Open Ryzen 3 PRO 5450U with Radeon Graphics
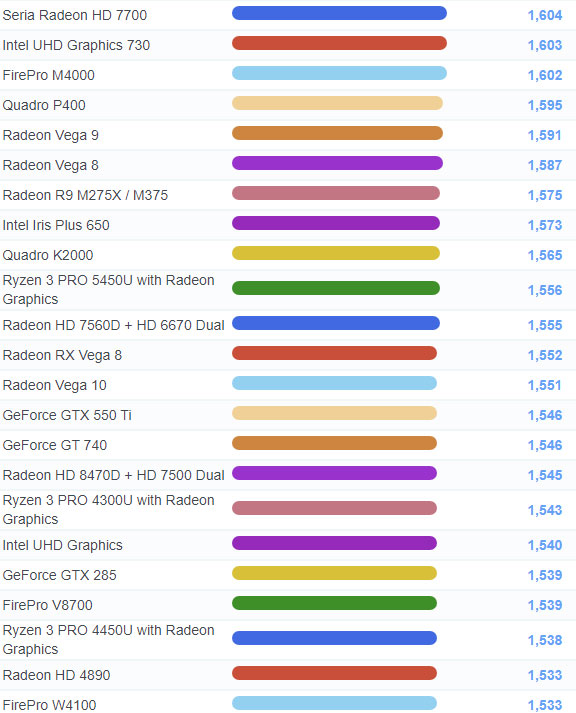The height and width of the screenshot is (713, 576). (108, 290)
